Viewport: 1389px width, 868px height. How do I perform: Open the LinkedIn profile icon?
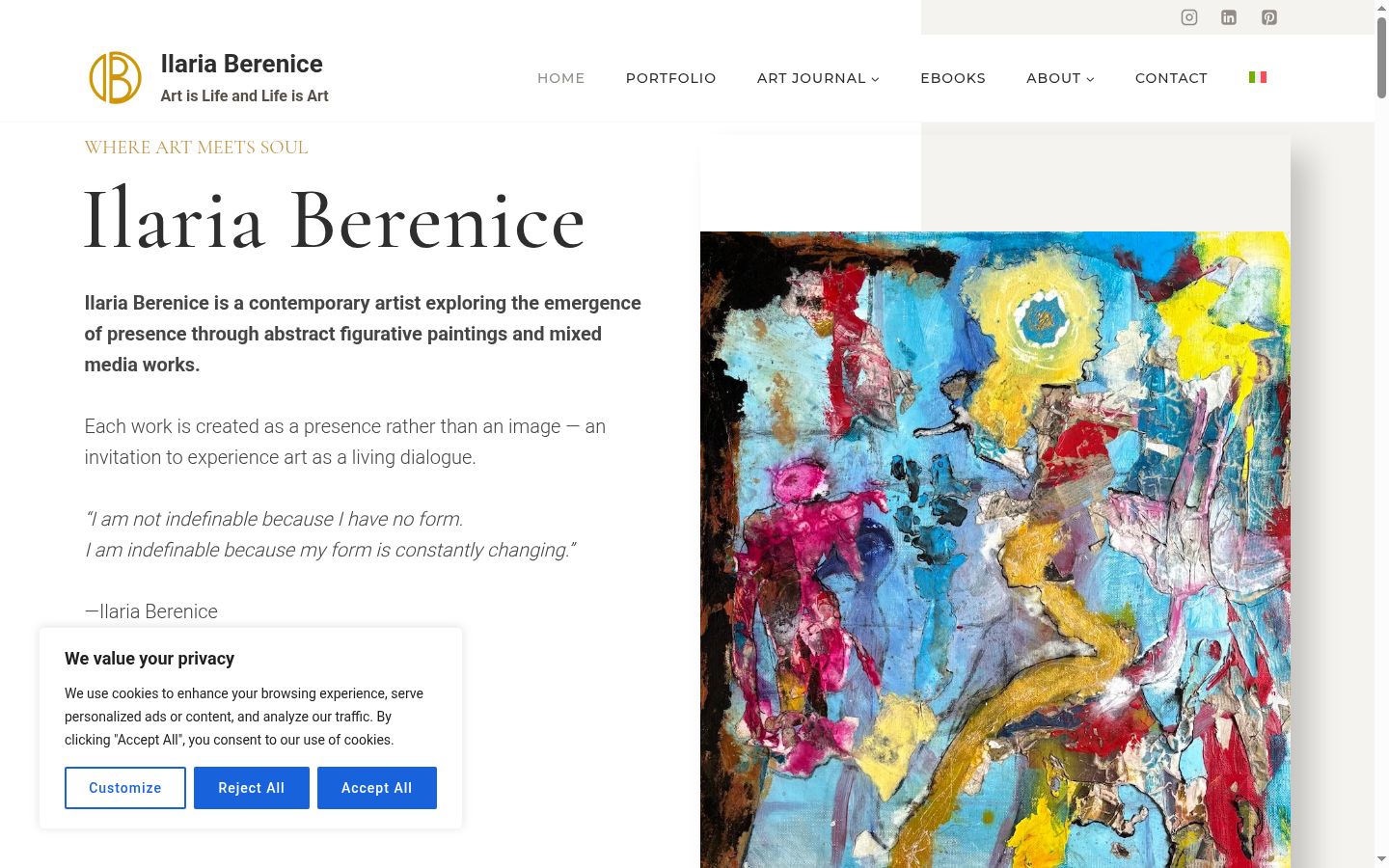pos(1229,17)
